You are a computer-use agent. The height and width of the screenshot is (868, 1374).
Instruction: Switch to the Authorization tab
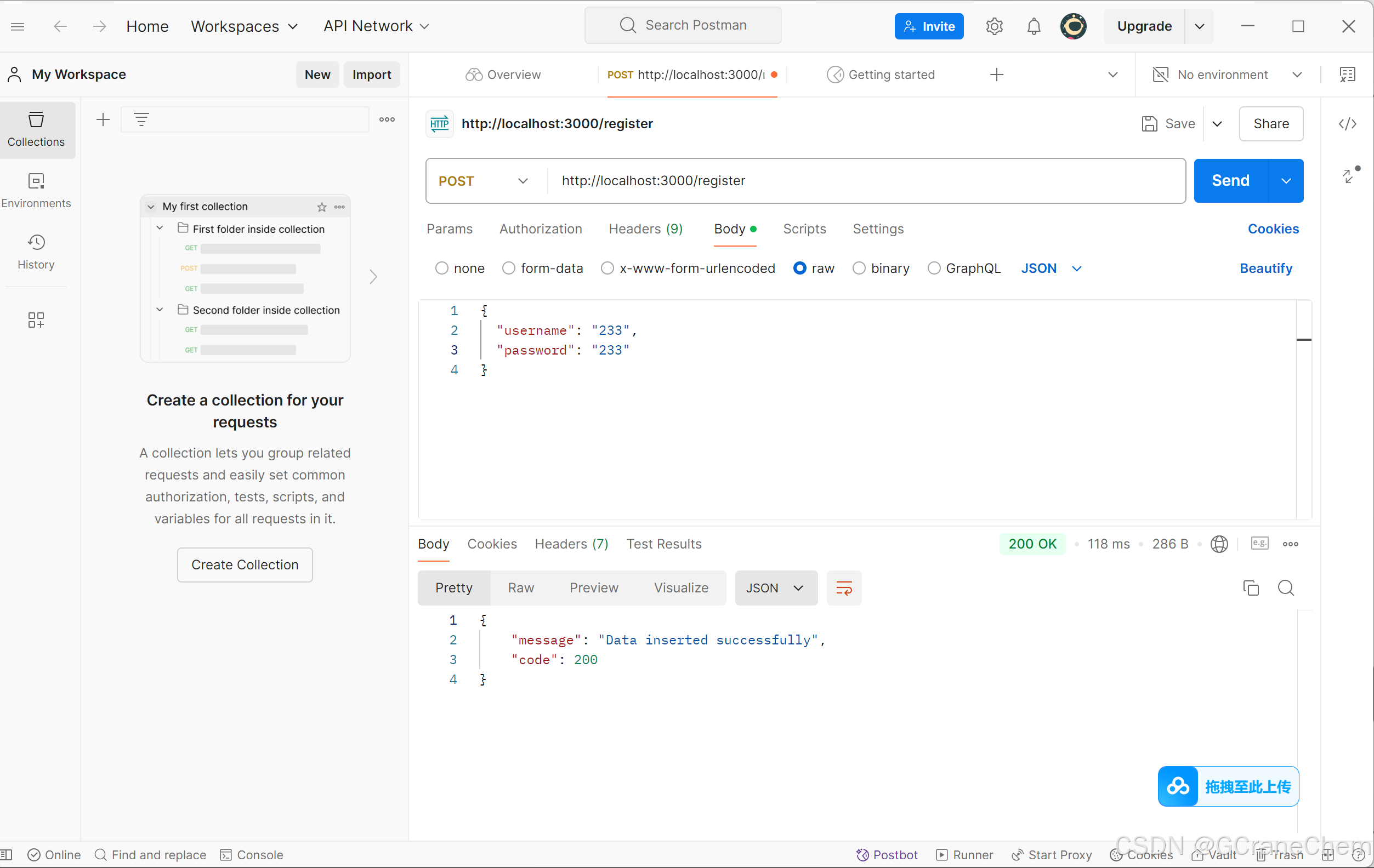pos(541,229)
